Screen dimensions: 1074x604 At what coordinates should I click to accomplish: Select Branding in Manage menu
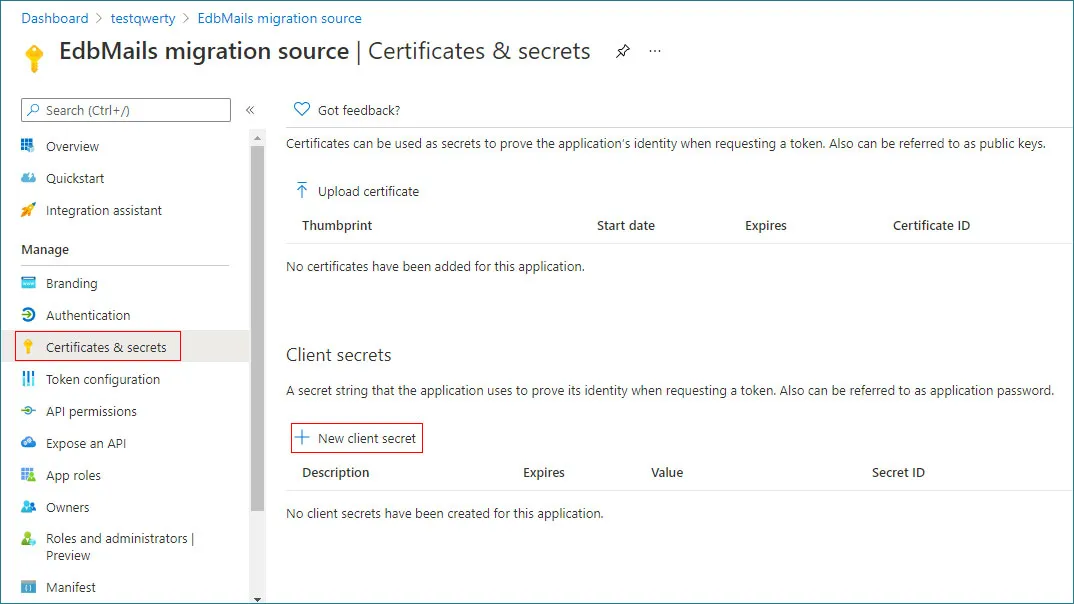click(x=71, y=284)
